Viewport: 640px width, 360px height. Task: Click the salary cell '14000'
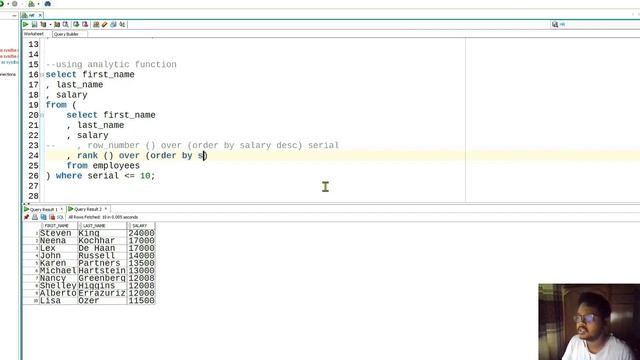(x=141, y=256)
